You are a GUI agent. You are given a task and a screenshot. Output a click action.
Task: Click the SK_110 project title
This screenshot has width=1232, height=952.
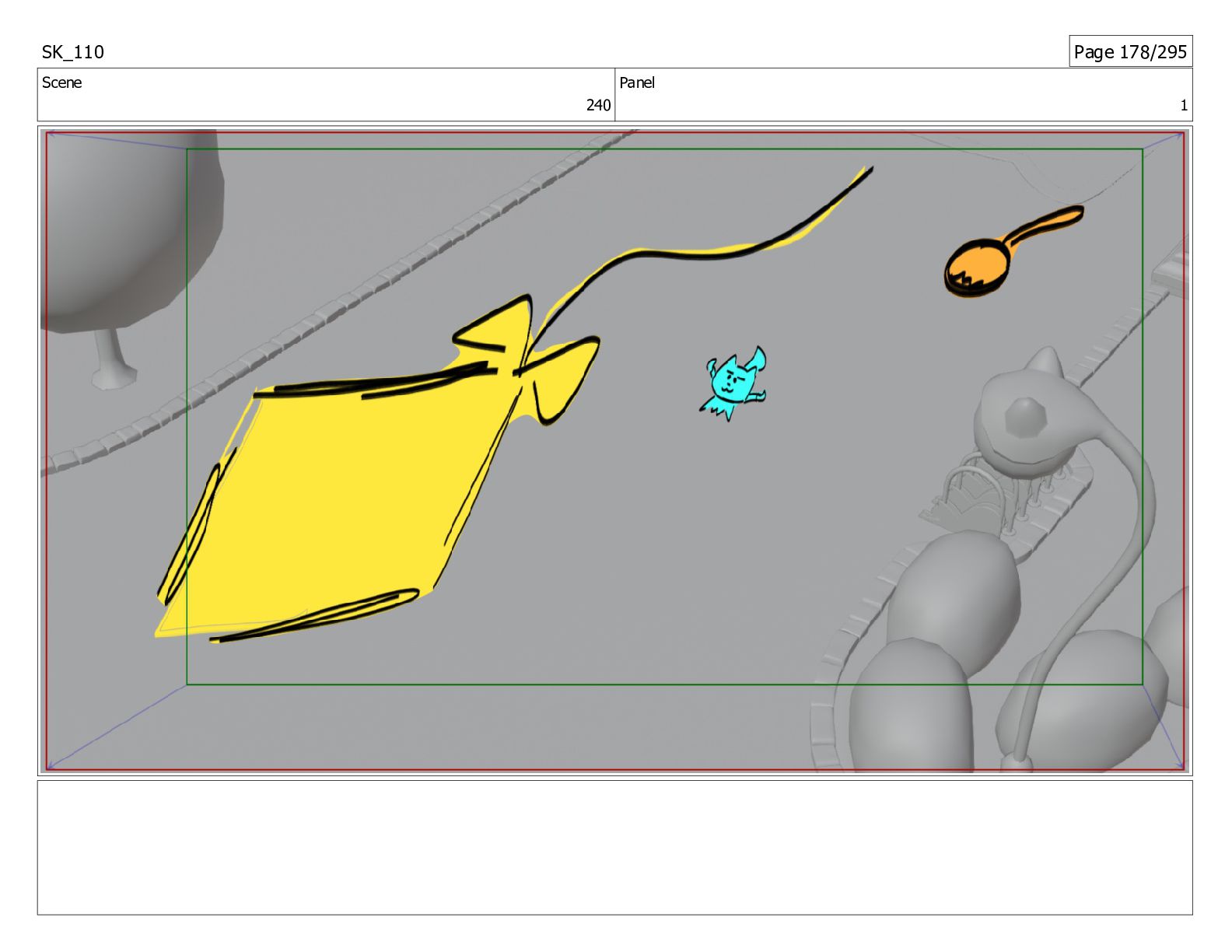click(x=72, y=52)
